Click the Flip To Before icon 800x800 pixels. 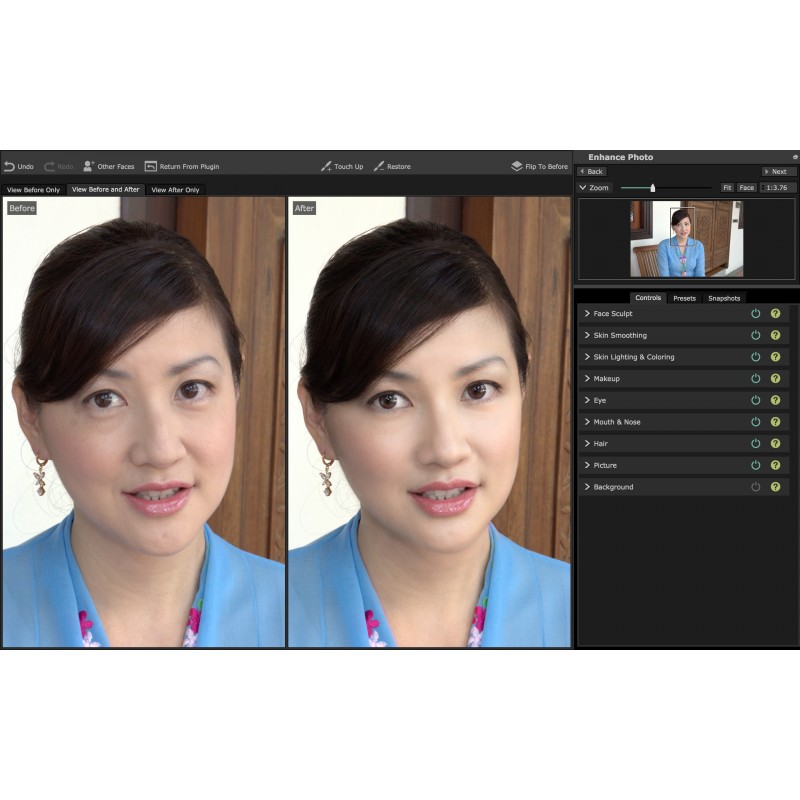[515, 166]
